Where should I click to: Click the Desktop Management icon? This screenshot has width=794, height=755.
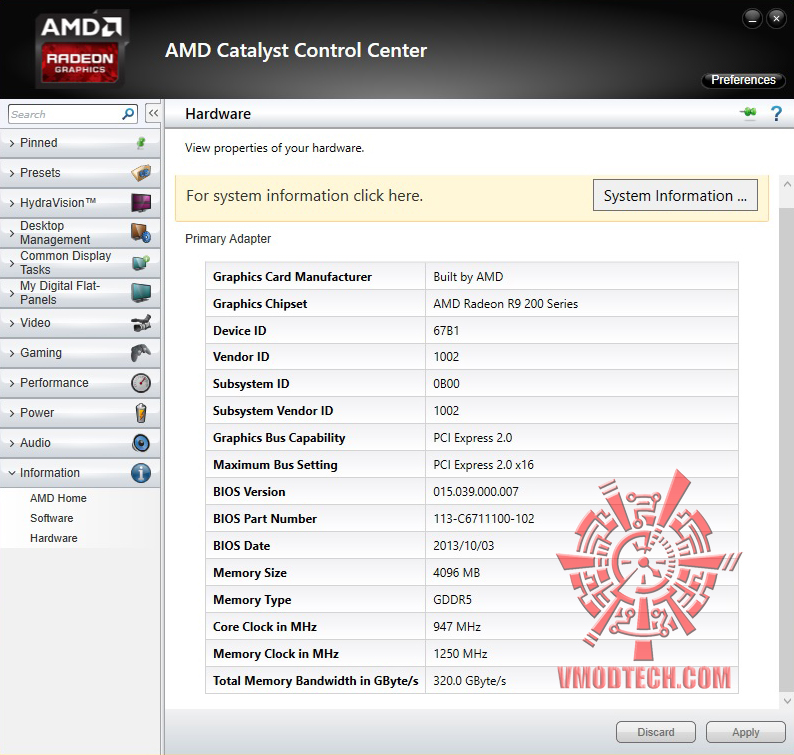point(141,232)
